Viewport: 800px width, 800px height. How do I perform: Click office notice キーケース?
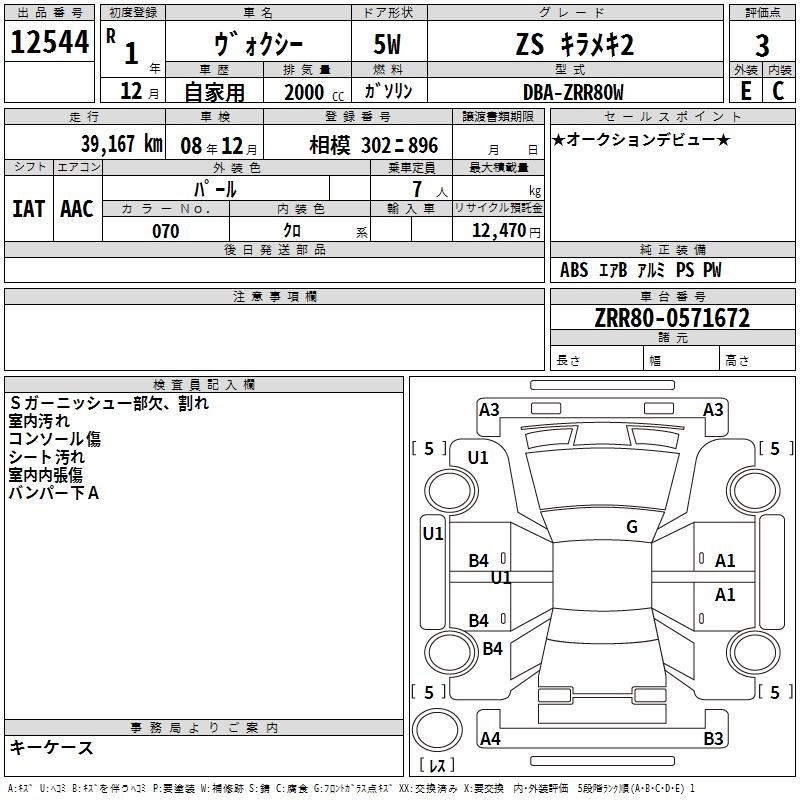52,747
